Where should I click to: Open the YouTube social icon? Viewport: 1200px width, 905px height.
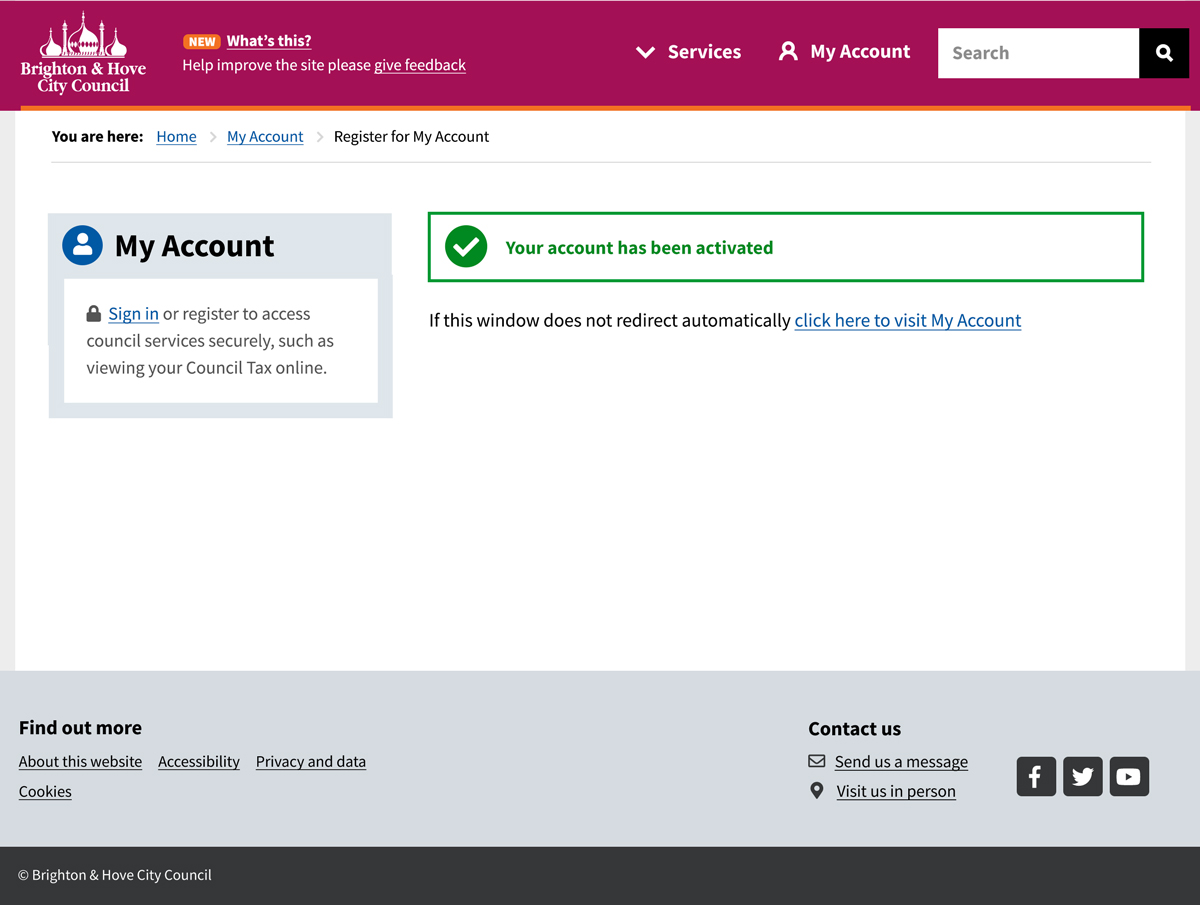point(1129,776)
